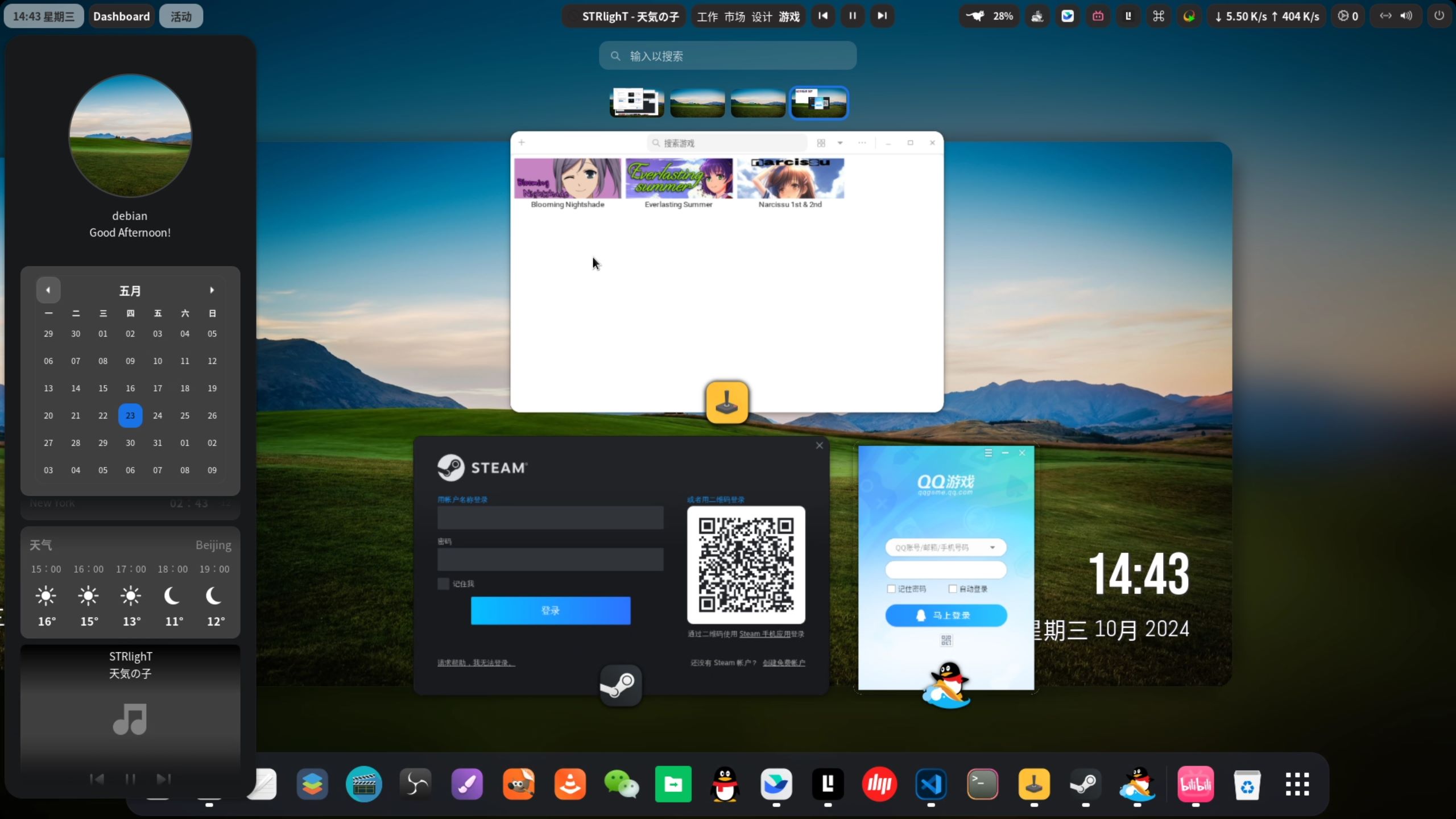Enable QQ auto-login checkbox
This screenshot has width=1456, height=819.
pyautogui.click(x=953, y=589)
